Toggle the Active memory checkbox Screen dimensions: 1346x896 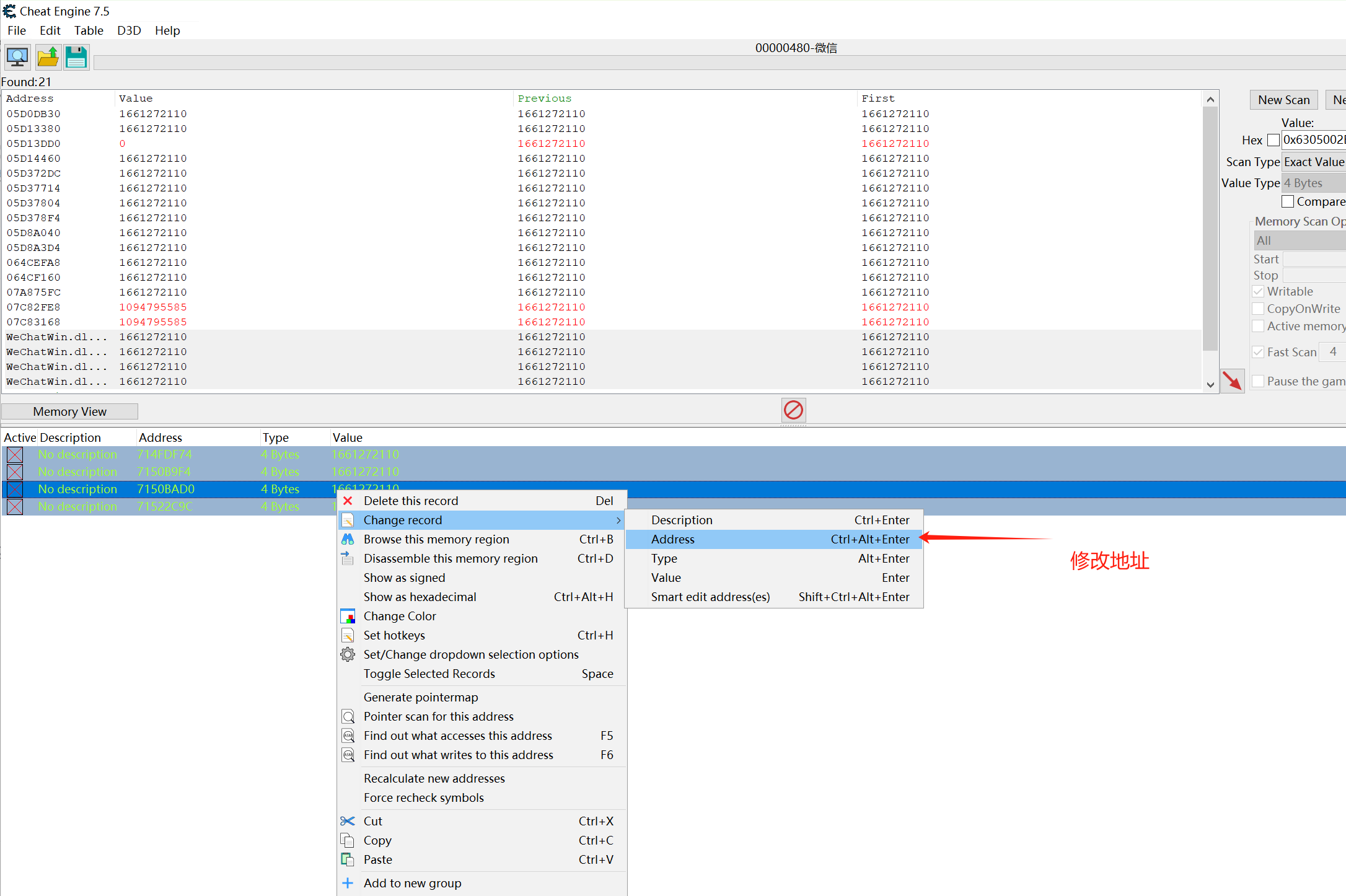coord(1258,326)
